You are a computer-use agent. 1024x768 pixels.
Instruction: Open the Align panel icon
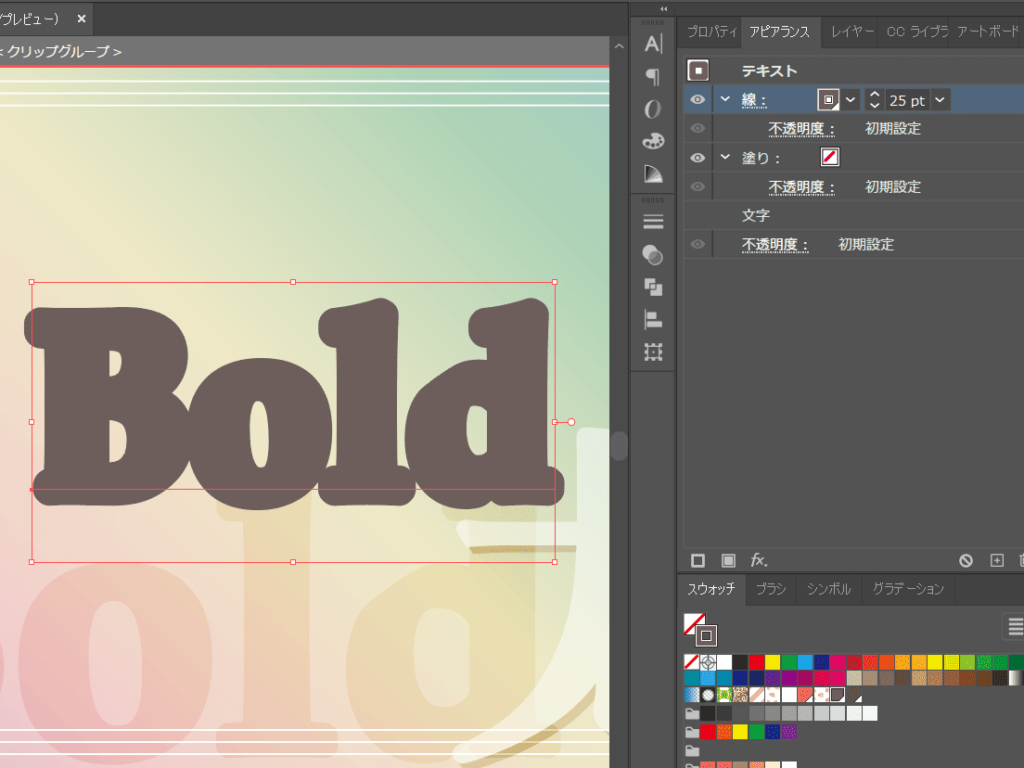653,320
